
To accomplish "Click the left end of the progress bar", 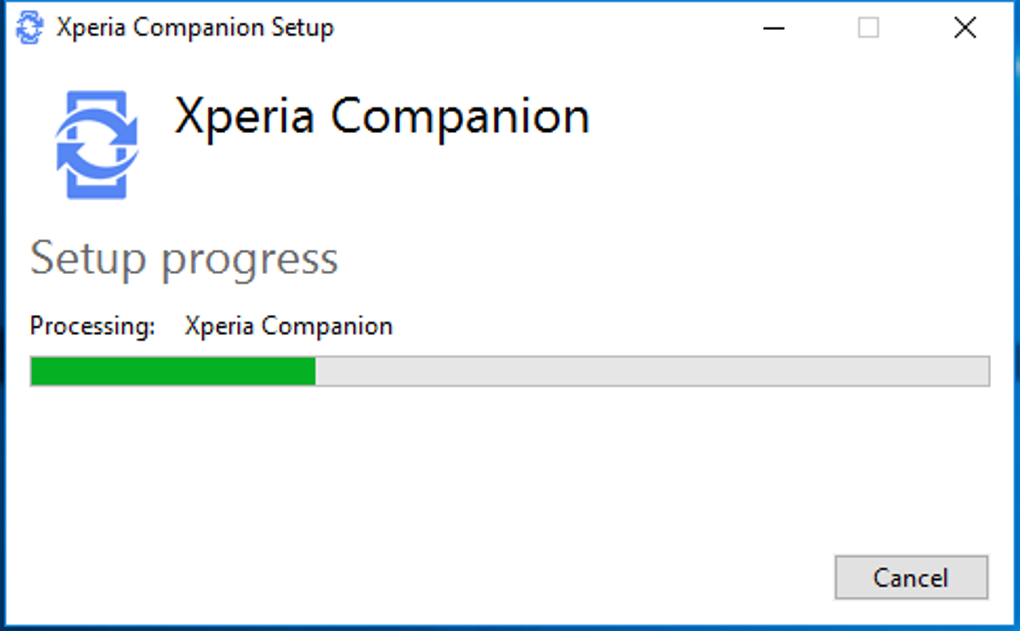I will tap(38, 371).
